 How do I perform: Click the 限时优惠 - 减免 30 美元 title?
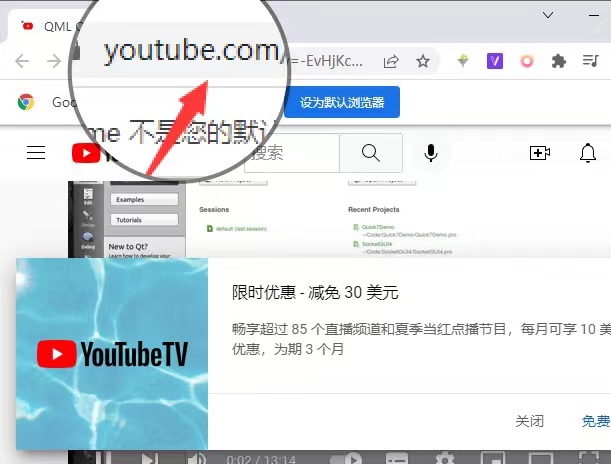tap(315, 292)
